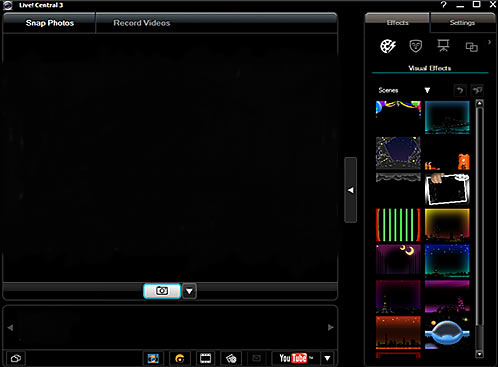The height and width of the screenshot is (367, 500).
Task: Open the Visual Effects palette icon
Action: pyautogui.click(x=388, y=46)
